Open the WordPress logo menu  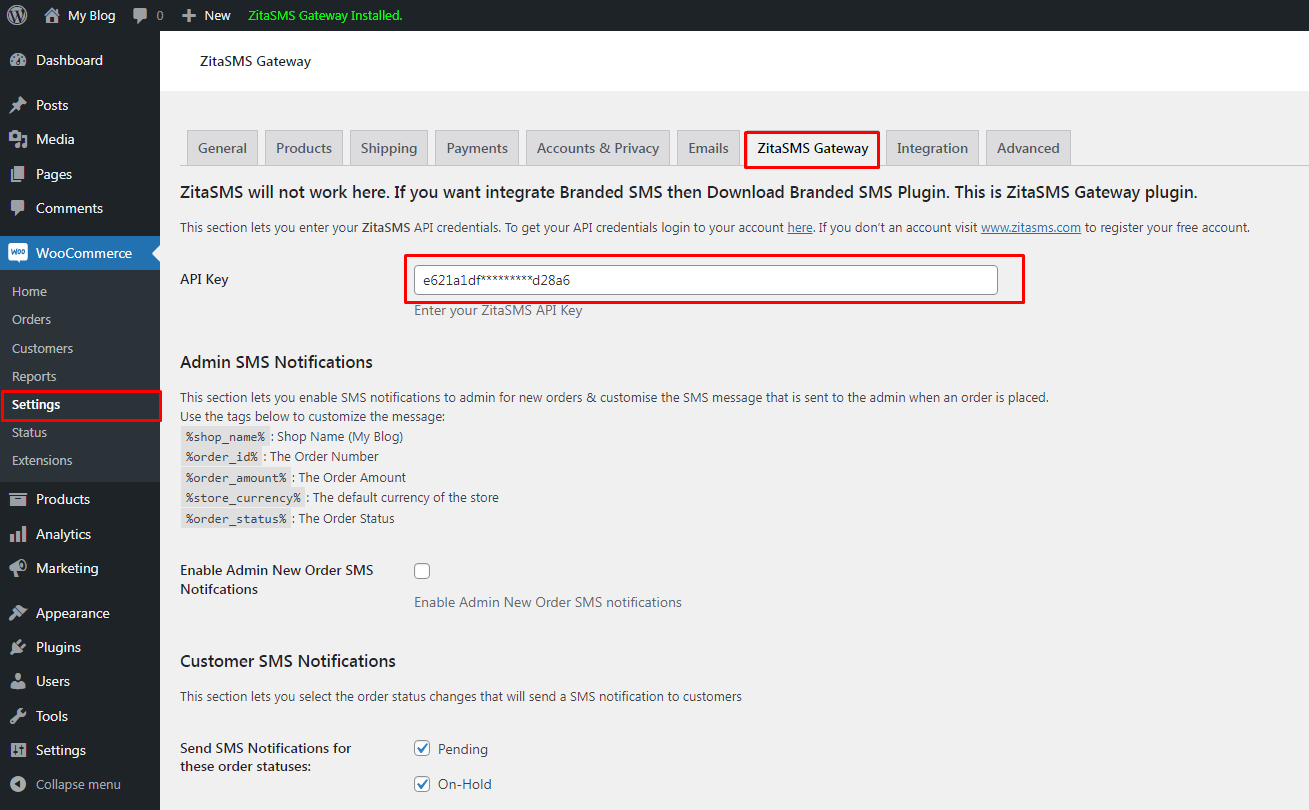pos(17,15)
